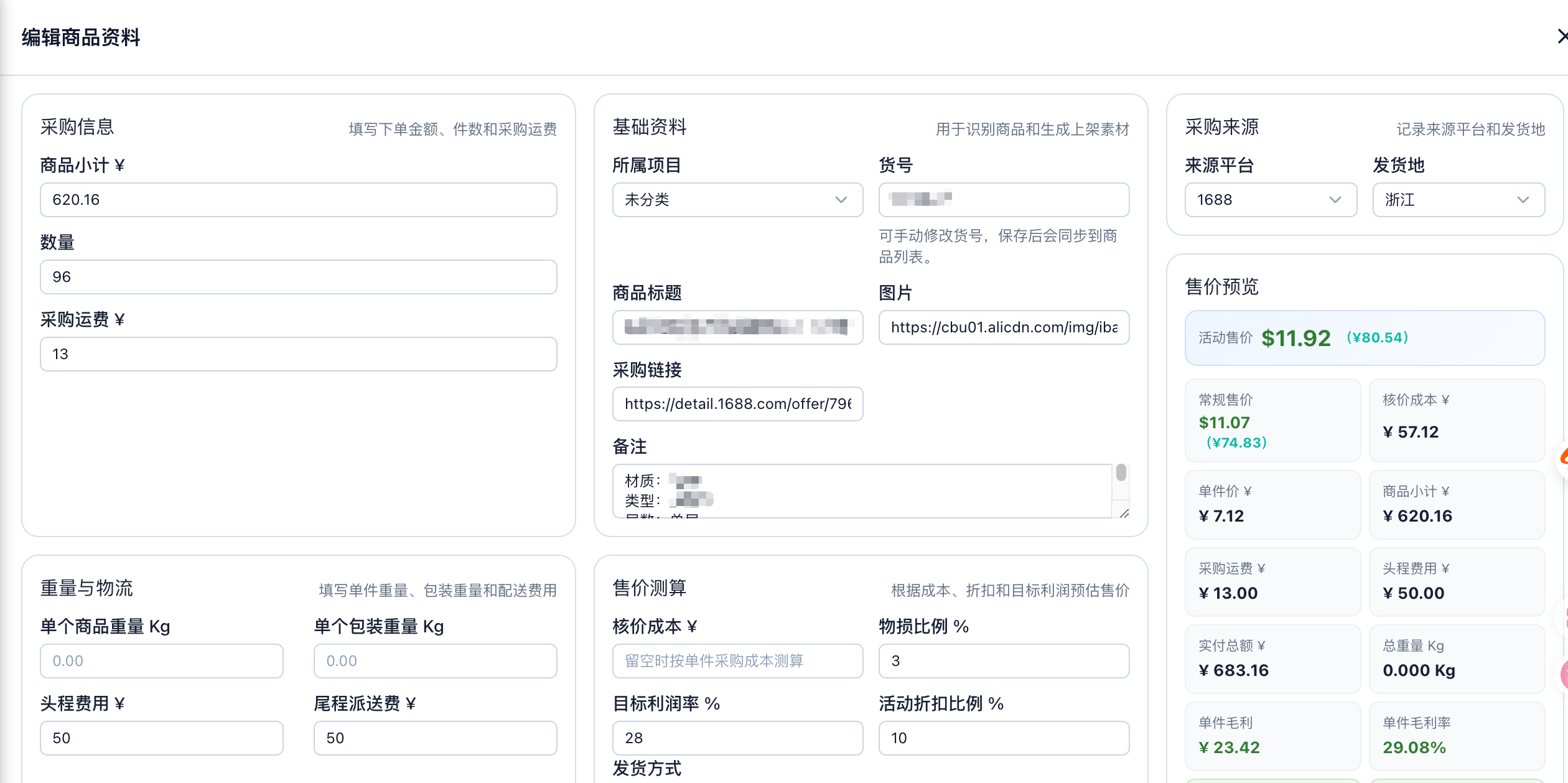This screenshot has height=783, width=1568.
Task: Click the 数量 input with 96
Action: tap(299, 277)
